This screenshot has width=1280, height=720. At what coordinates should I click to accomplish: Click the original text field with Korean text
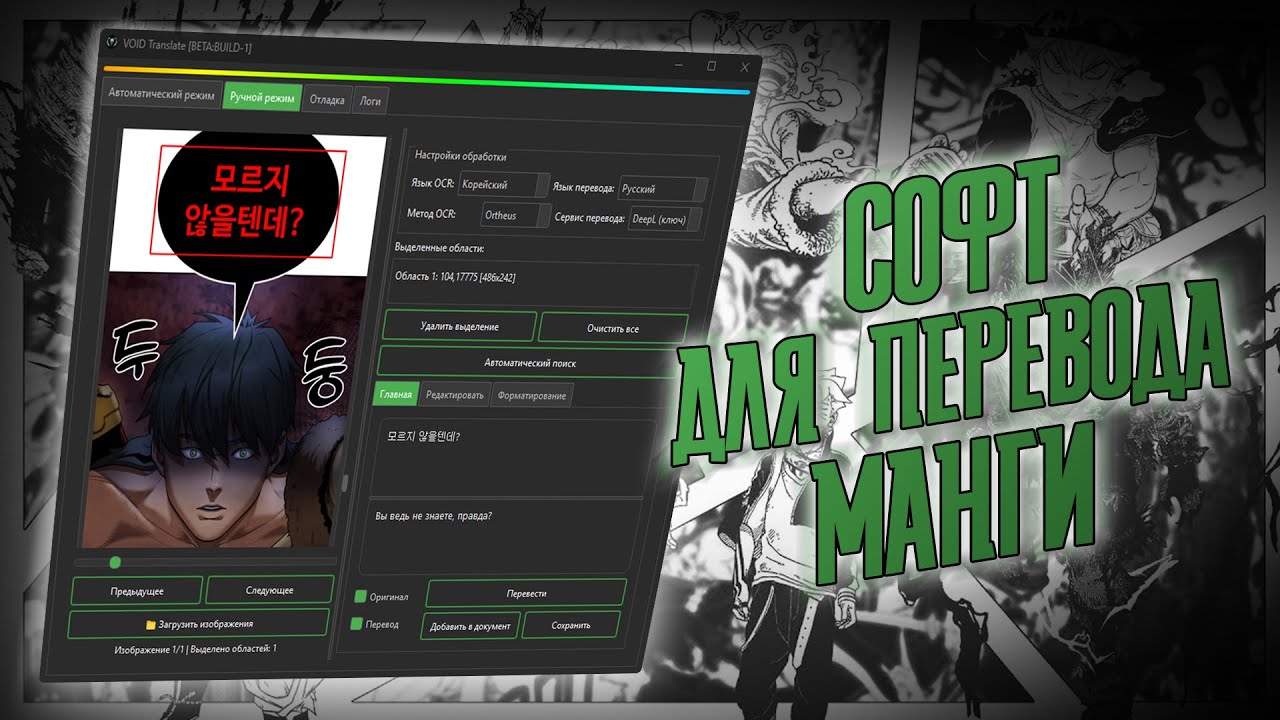point(511,456)
